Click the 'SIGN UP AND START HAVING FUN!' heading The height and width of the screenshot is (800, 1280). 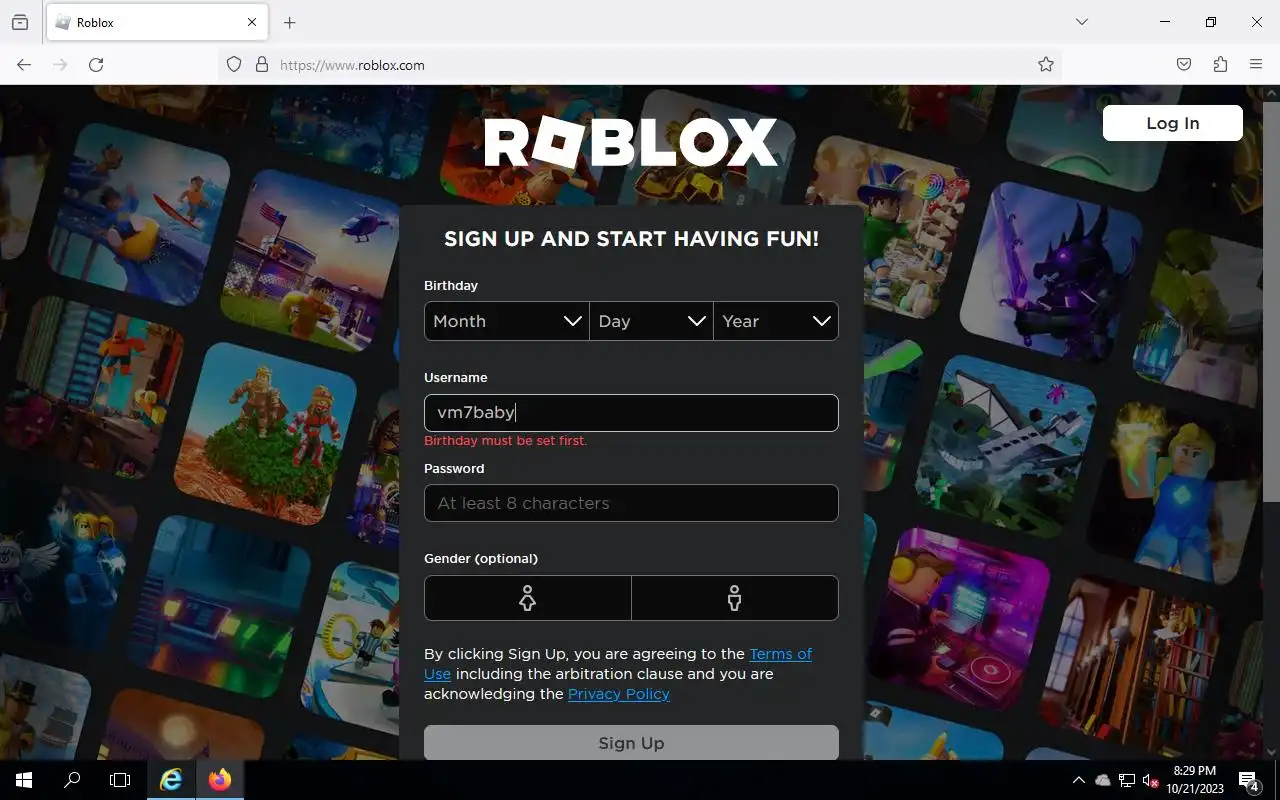click(631, 238)
